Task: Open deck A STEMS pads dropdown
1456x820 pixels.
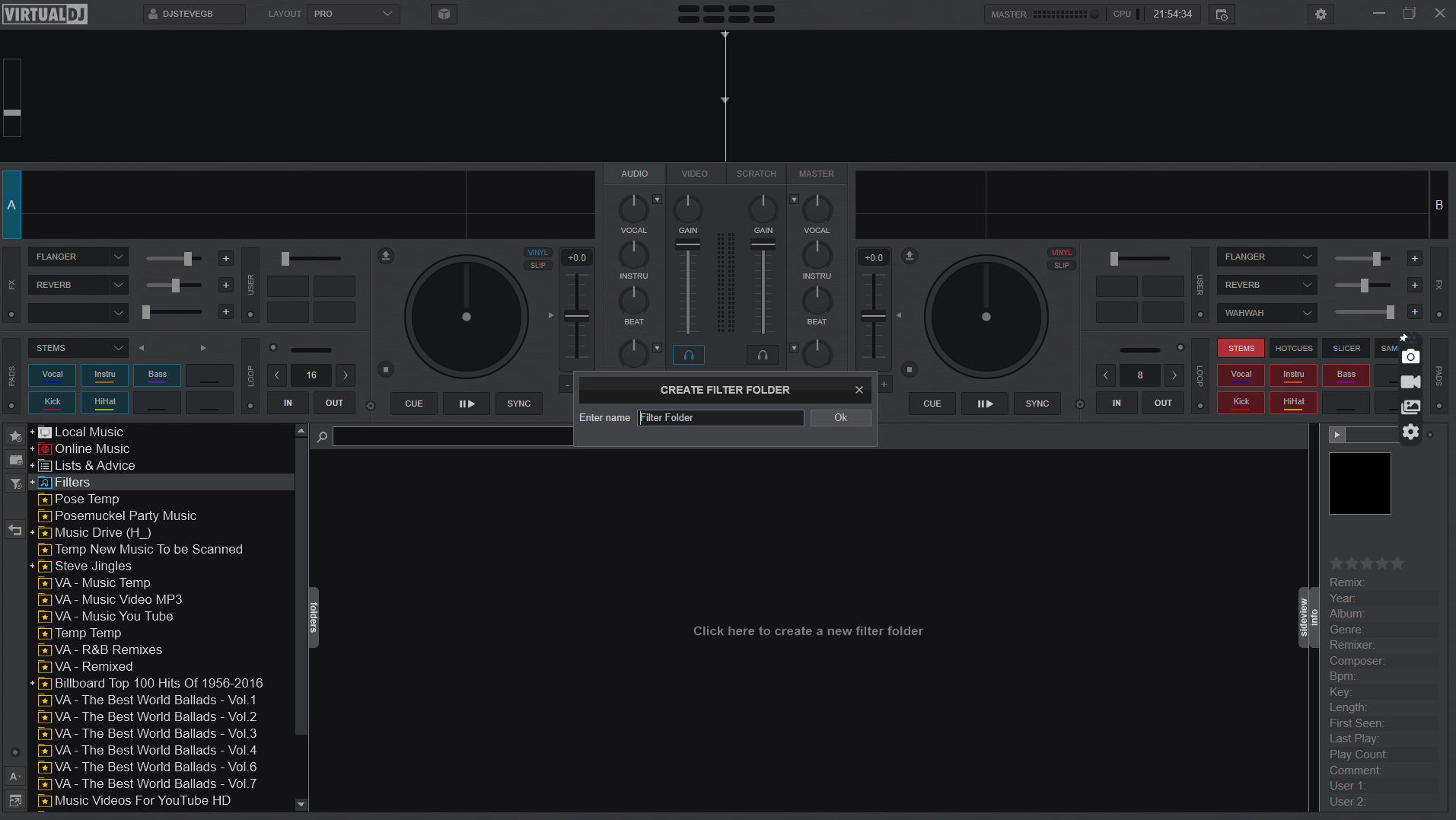Action: click(78, 349)
